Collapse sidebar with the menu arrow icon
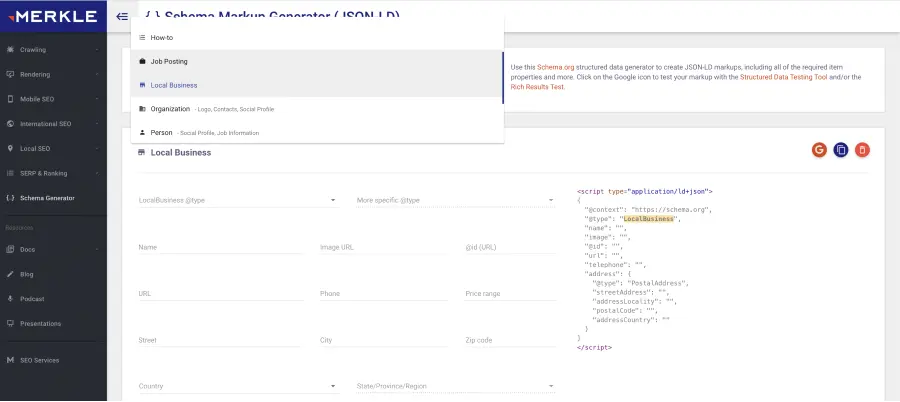The image size is (900, 402). point(122,16)
